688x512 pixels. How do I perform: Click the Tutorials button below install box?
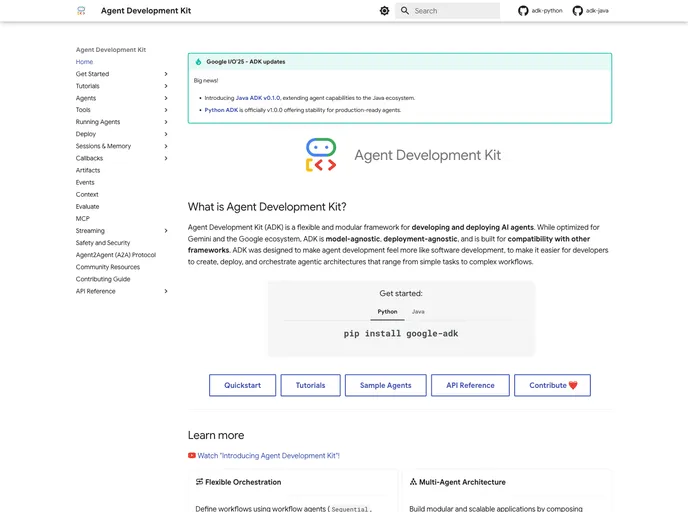(x=310, y=385)
